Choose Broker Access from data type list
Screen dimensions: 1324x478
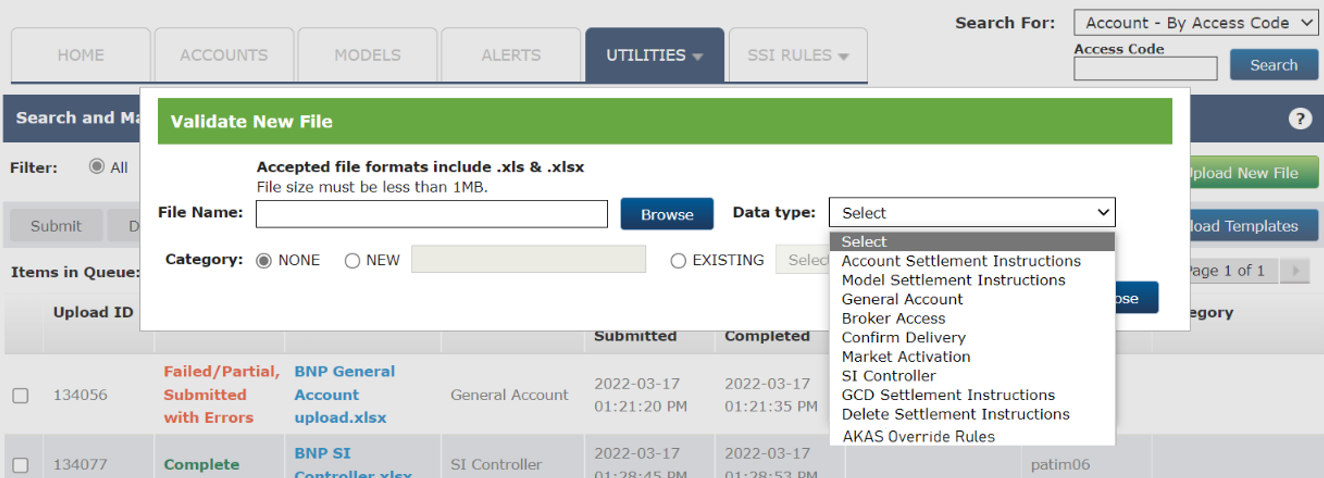[893, 318]
